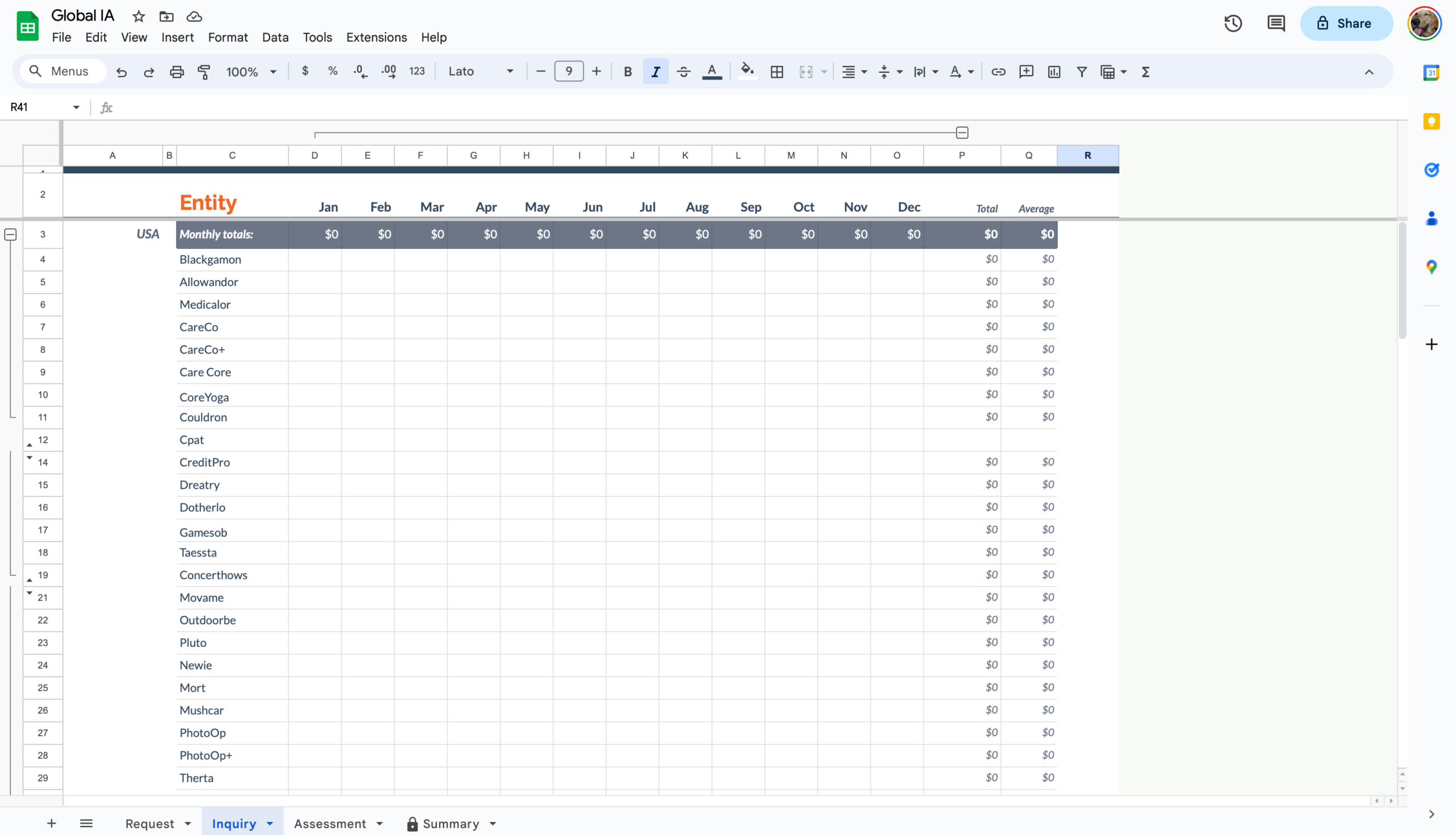Open the 100% zoom dropdown
Screen dimensions: 1456x835
(x=251, y=72)
